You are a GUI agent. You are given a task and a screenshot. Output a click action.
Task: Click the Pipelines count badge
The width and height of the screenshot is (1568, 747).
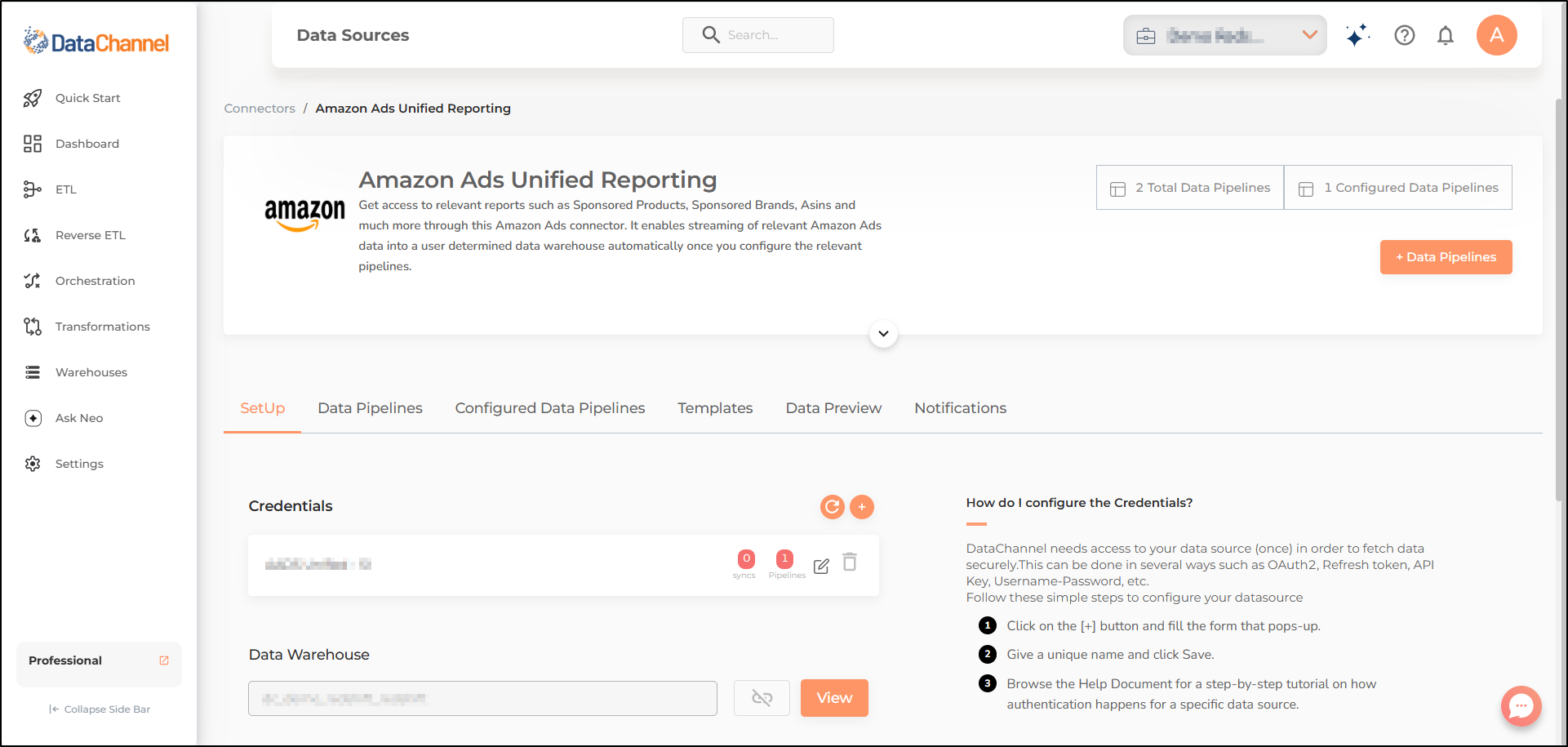(x=784, y=559)
